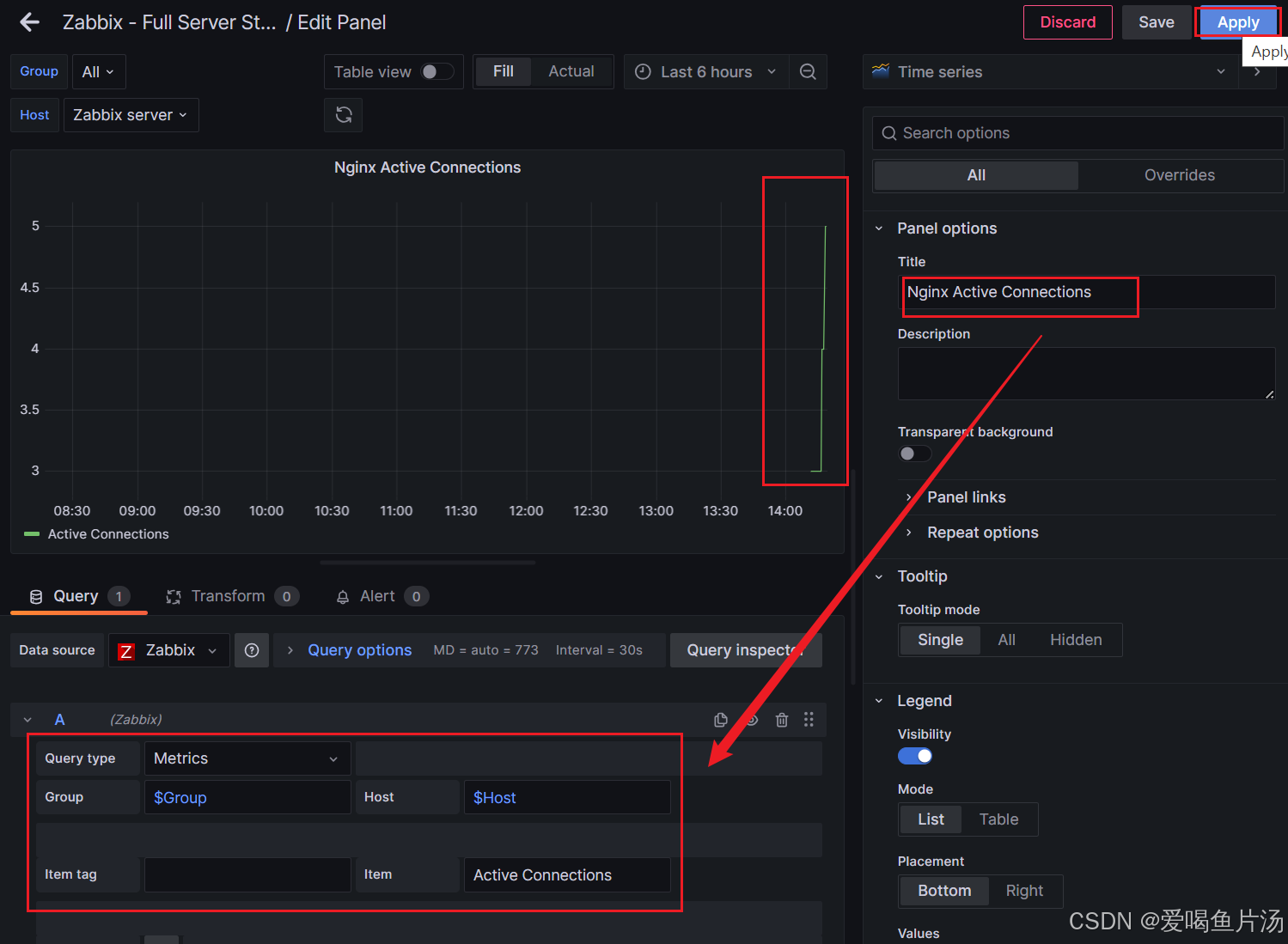Toggle the Transparent background switch
1288x944 pixels.
[x=914, y=454]
